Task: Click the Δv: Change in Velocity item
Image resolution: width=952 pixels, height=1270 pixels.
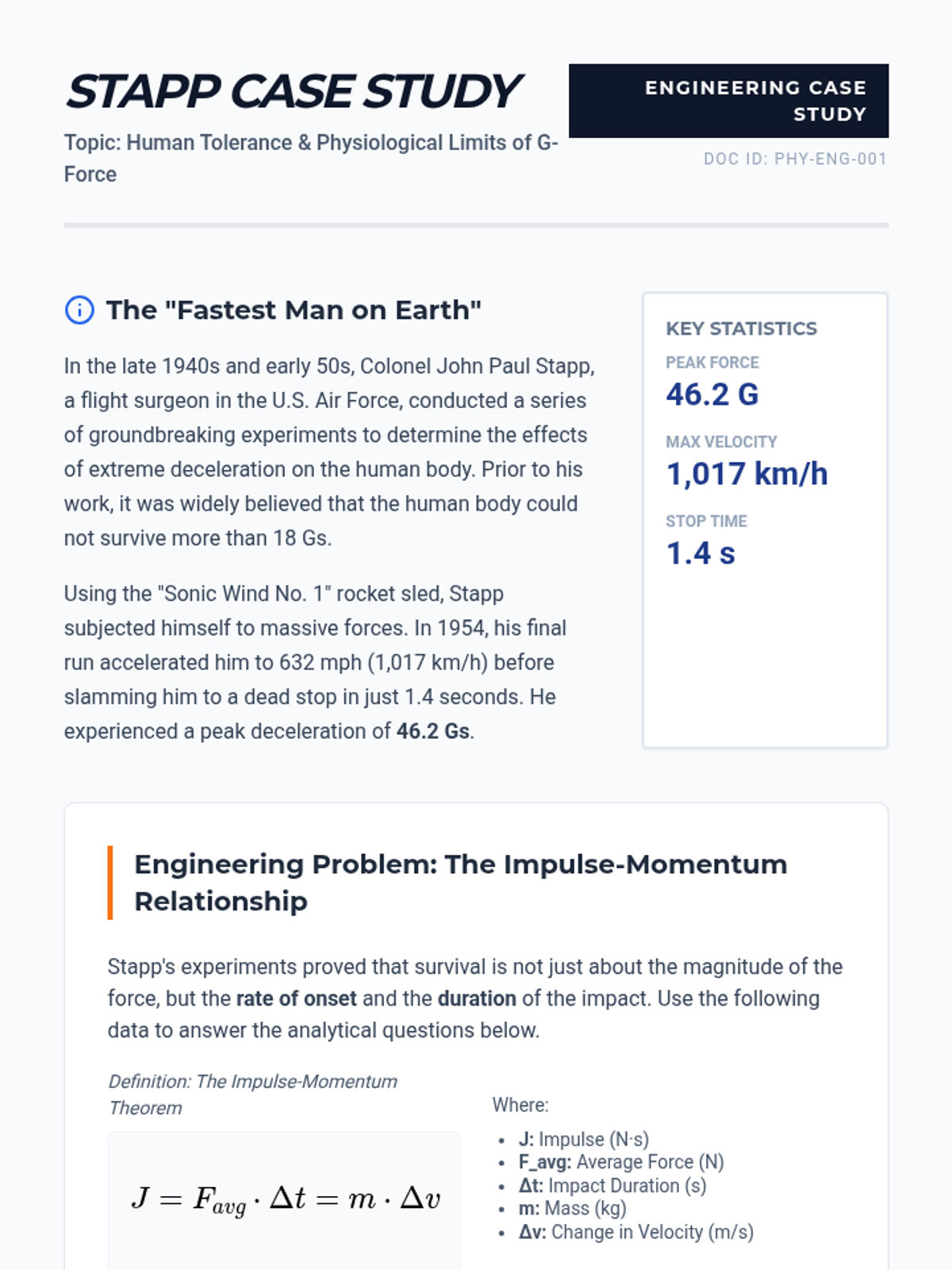Action: pos(635,1232)
